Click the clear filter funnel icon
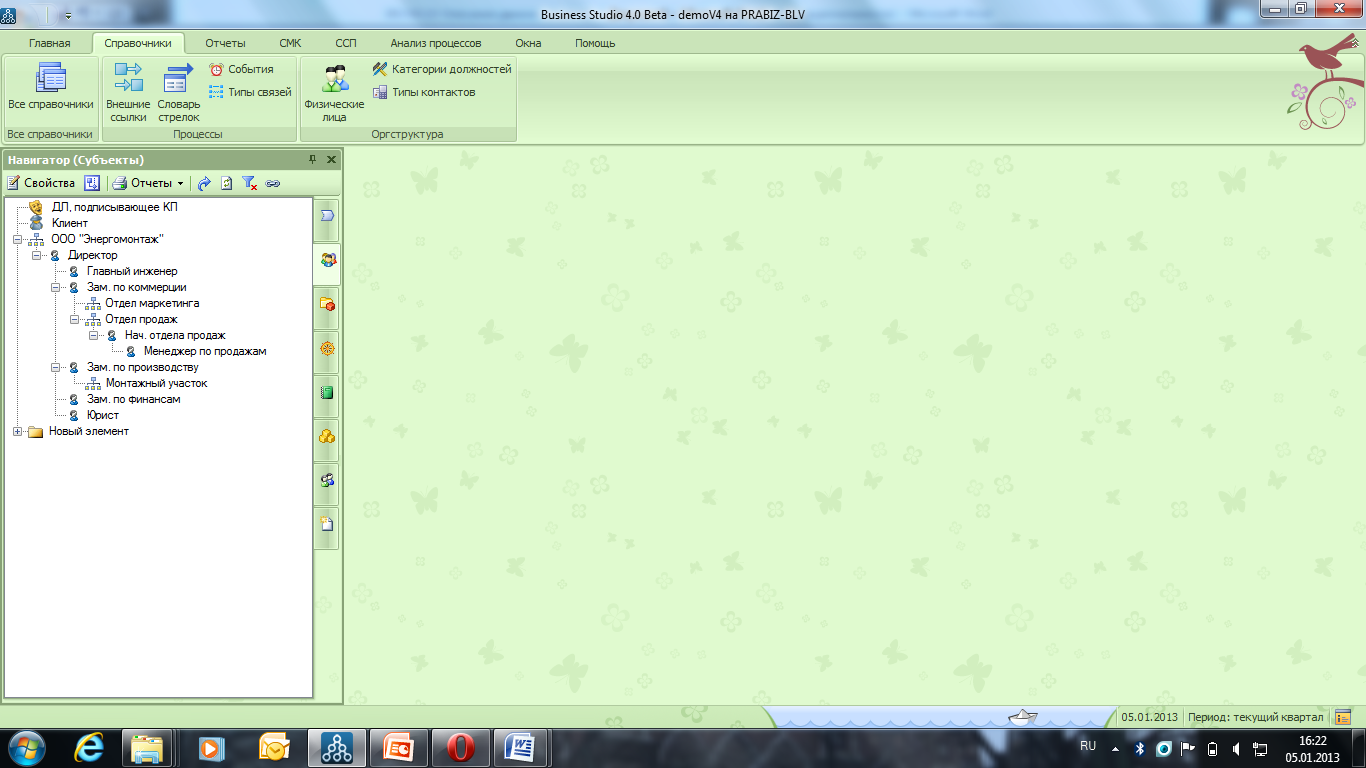Screen dimensions: 1366x768 pos(250,183)
